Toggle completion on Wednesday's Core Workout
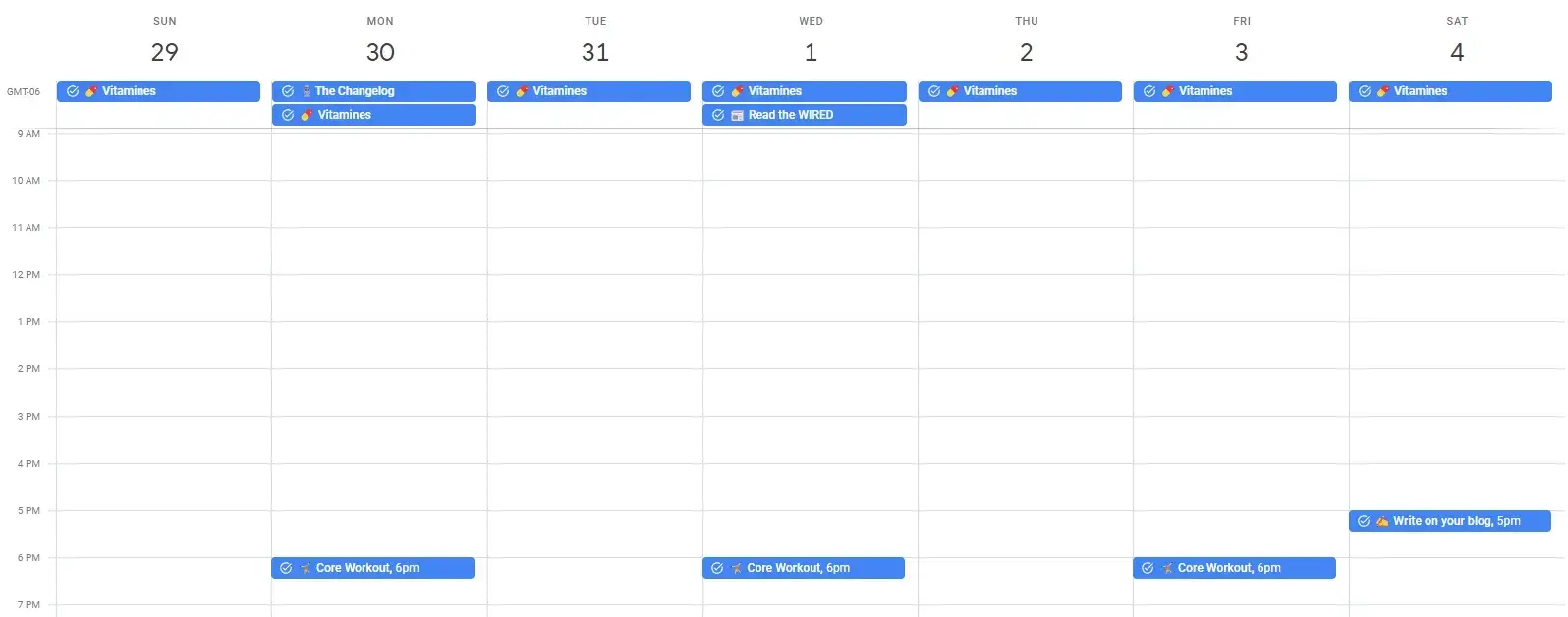The image size is (1568, 617). 717,568
